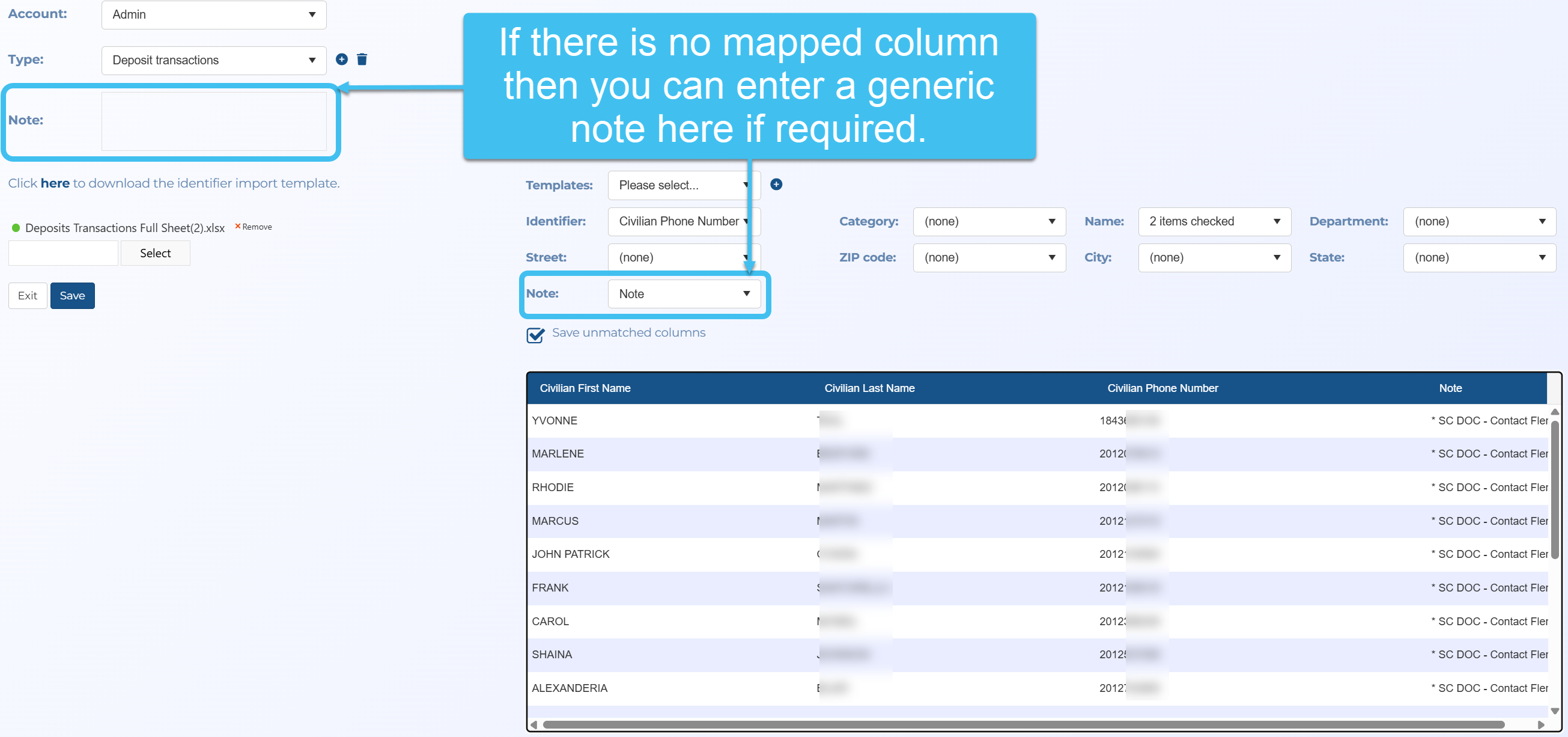Expand the Deposit transactions Type dropdown
Screen dimensions: 1568x737
(x=214, y=60)
